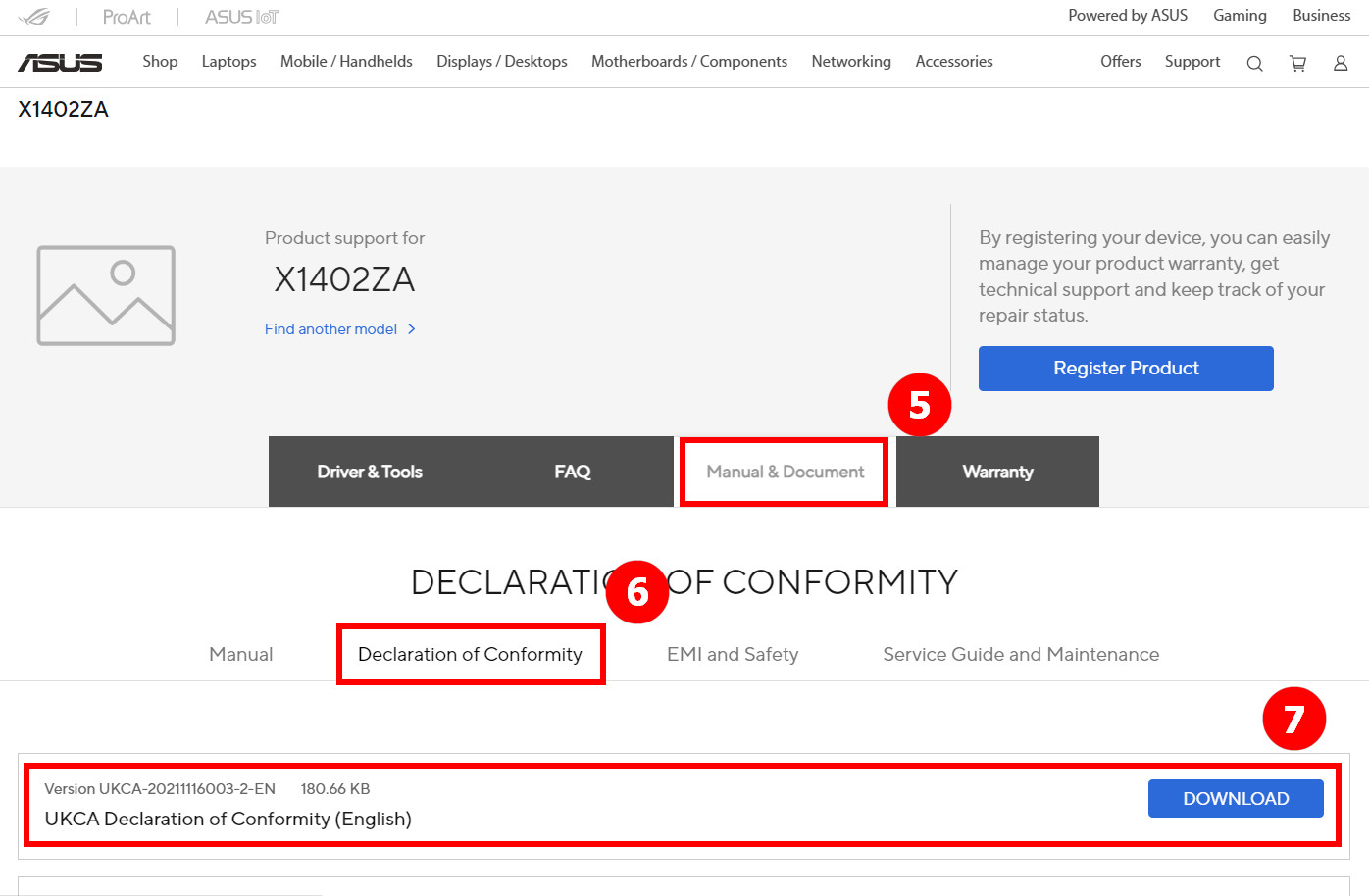The height and width of the screenshot is (896, 1369).
Task: Select the EMI and Safety sub-tab
Action: point(733,654)
